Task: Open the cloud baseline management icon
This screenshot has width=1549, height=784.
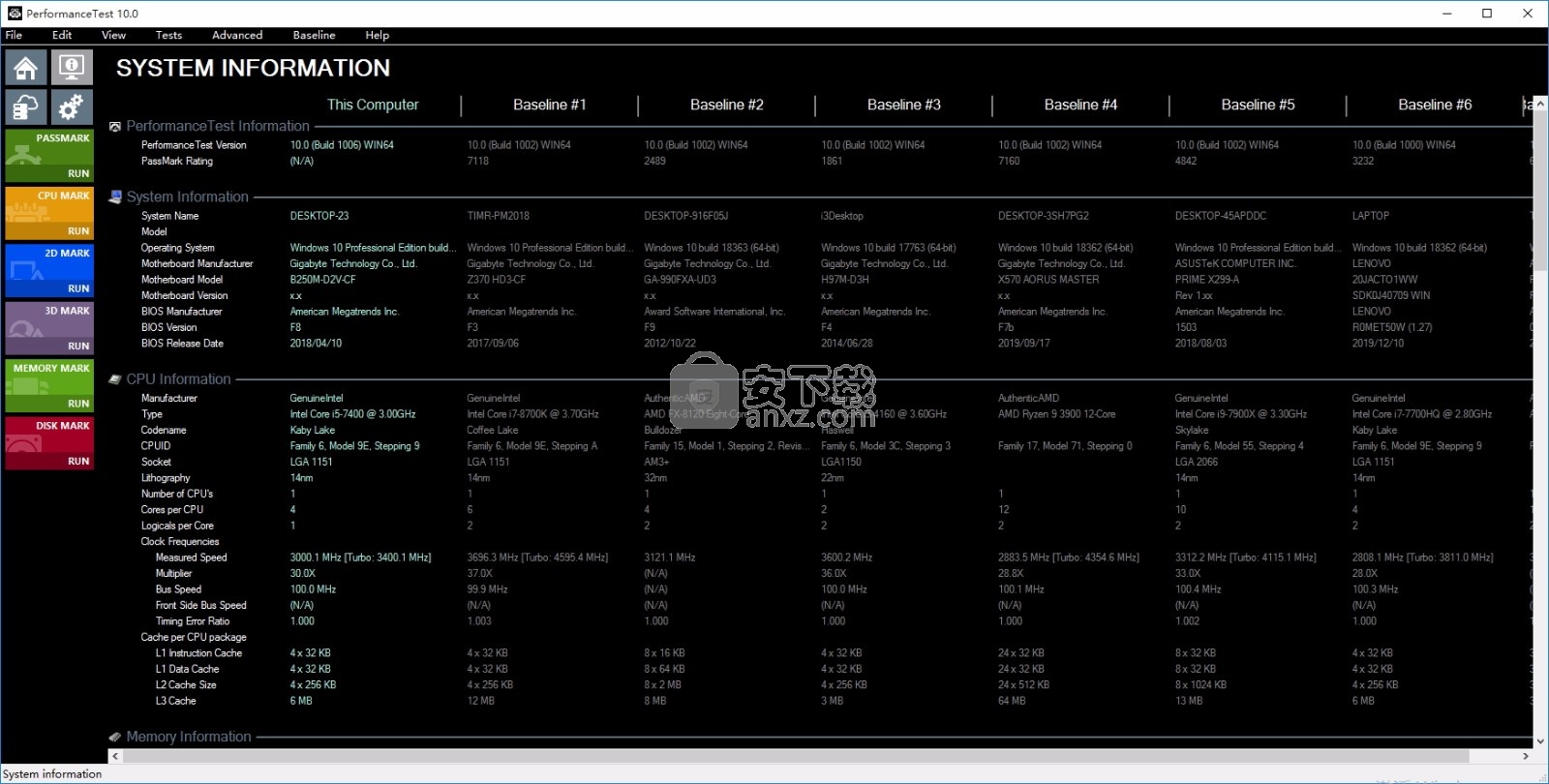Action: tap(26, 106)
